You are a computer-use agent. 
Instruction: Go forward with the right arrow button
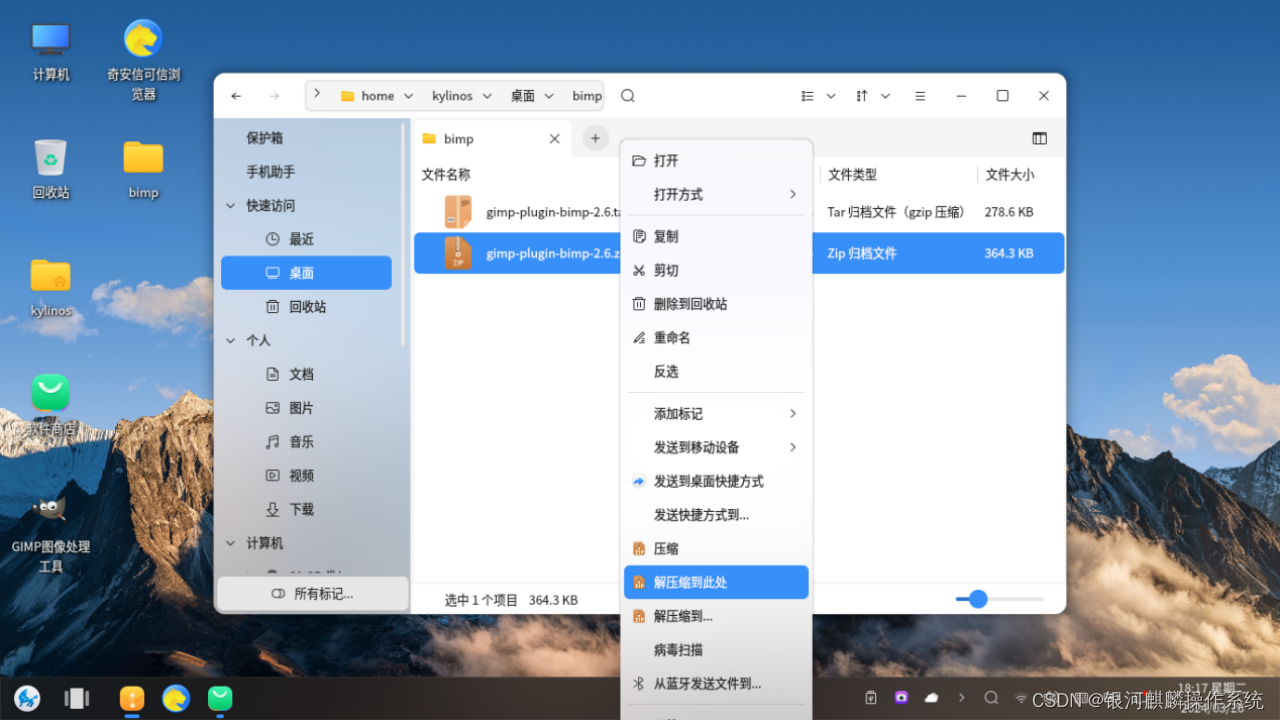point(274,96)
